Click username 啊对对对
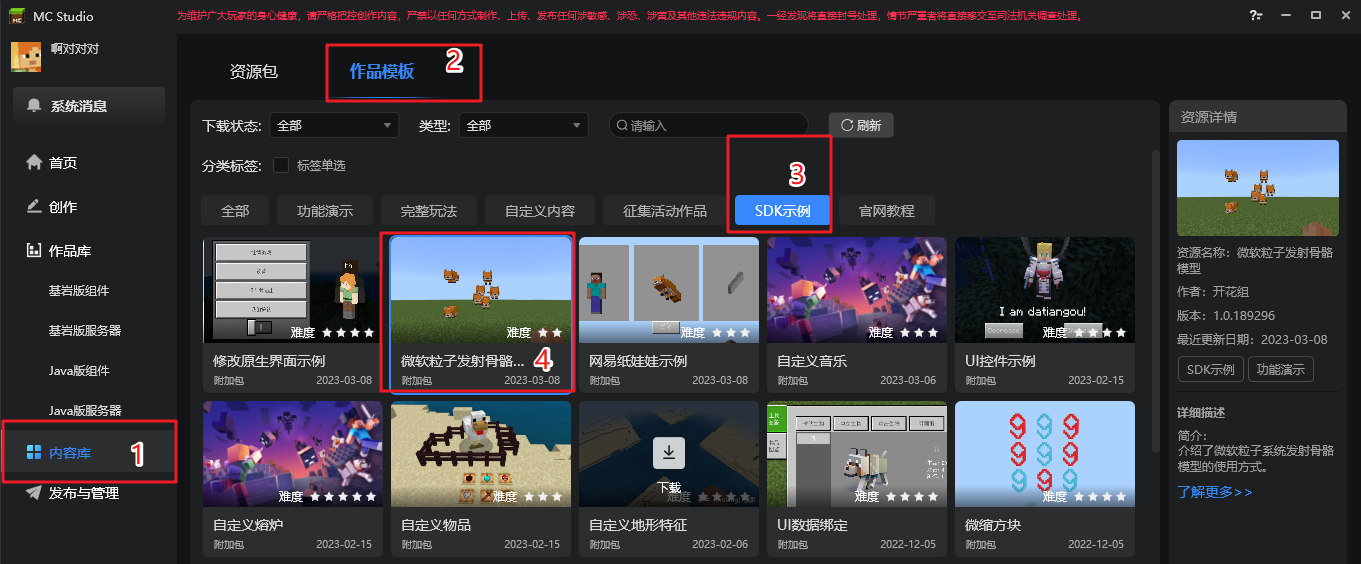This screenshot has width=1361, height=564. pyautogui.click(x=75, y=49)
